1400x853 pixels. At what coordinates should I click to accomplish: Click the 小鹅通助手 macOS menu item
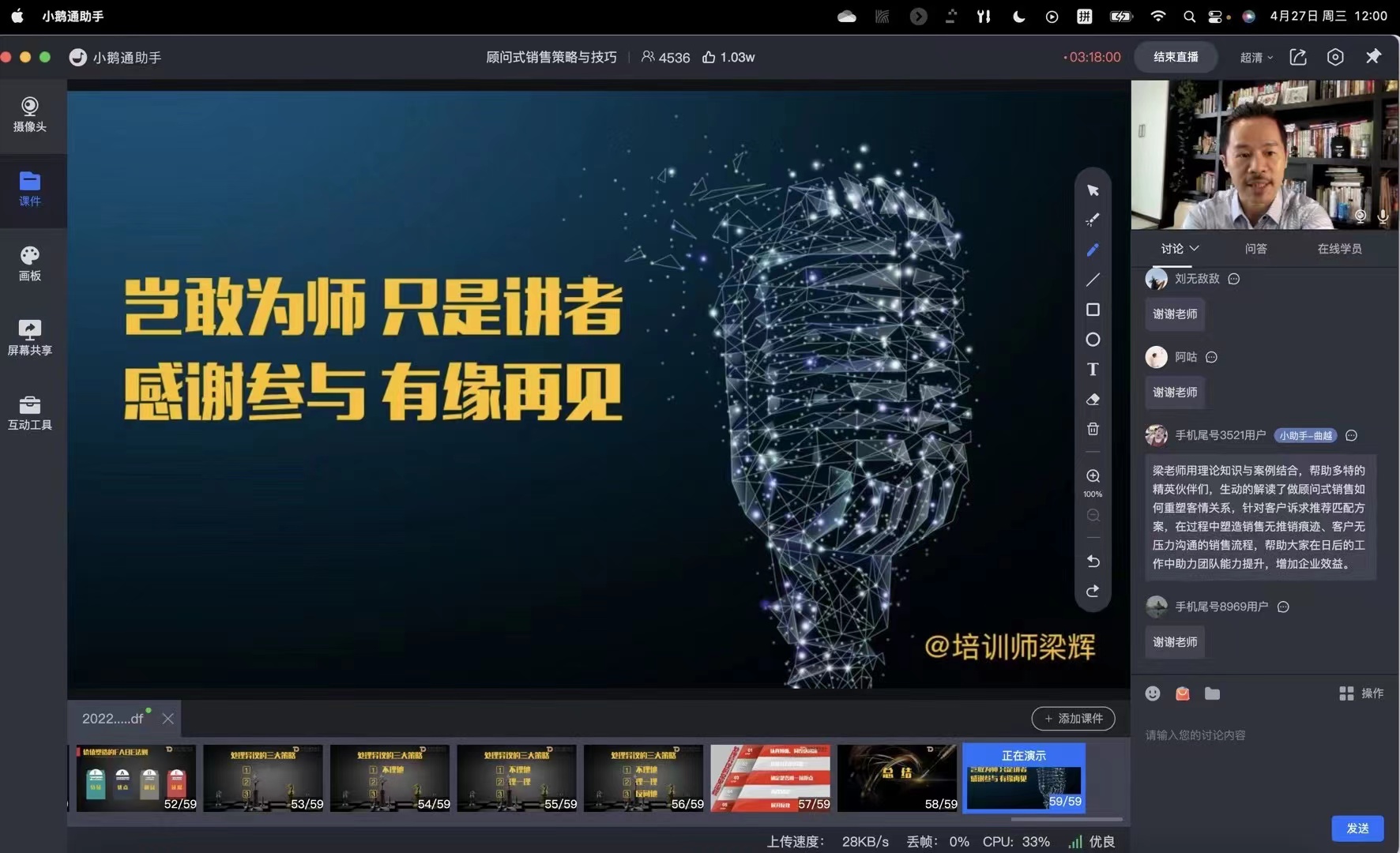coord(73,16)
